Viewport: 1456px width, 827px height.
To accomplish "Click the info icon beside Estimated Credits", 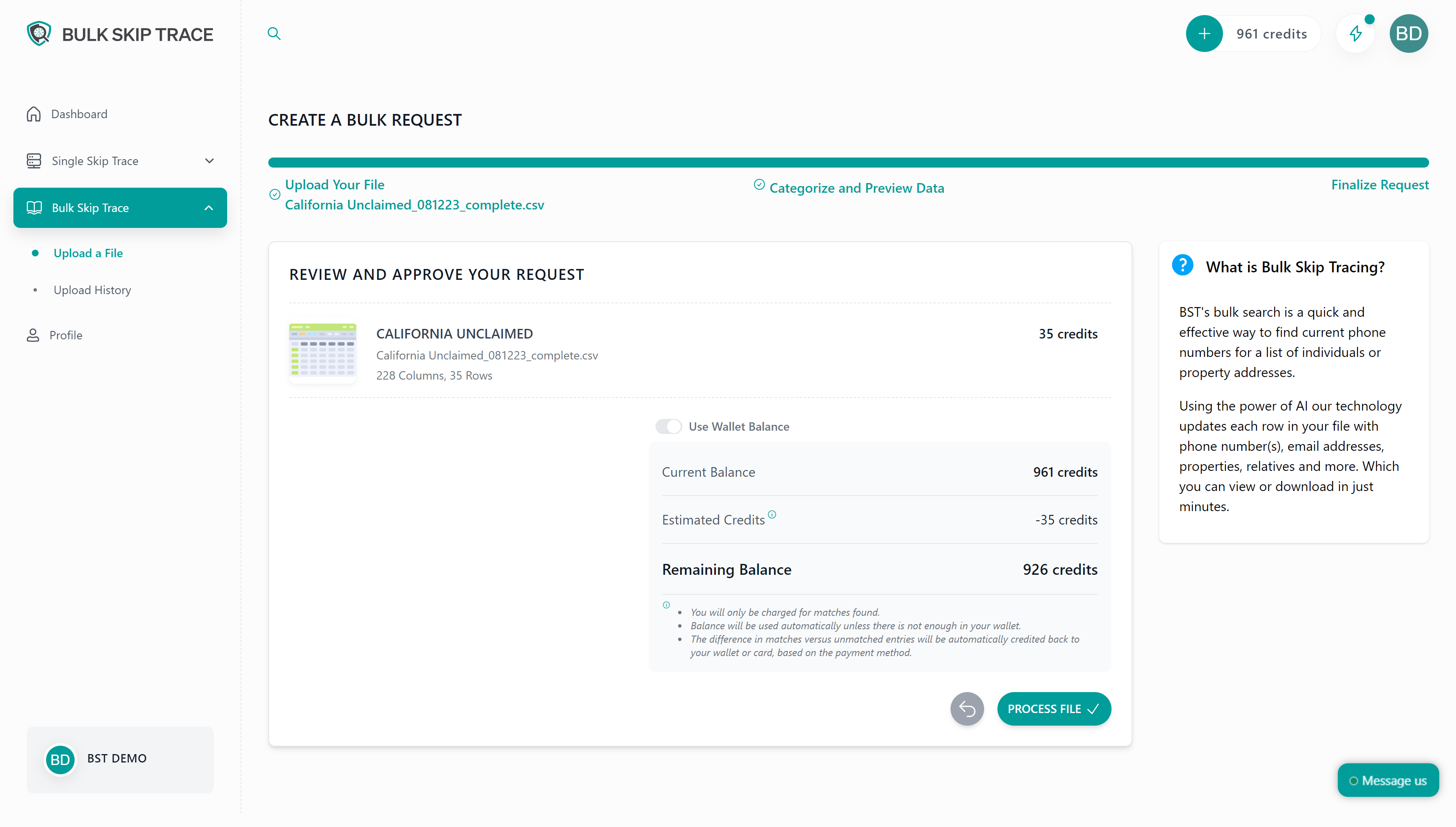I will pos(772,514).
